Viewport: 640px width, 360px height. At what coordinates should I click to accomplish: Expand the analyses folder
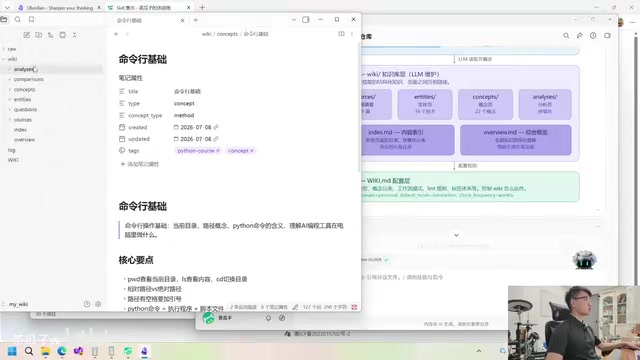24,69
